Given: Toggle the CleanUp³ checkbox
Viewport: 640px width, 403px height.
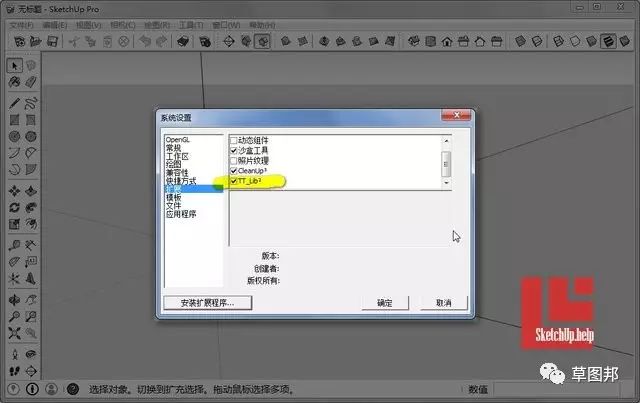Looking at the screenshot, I should (233, 171).
